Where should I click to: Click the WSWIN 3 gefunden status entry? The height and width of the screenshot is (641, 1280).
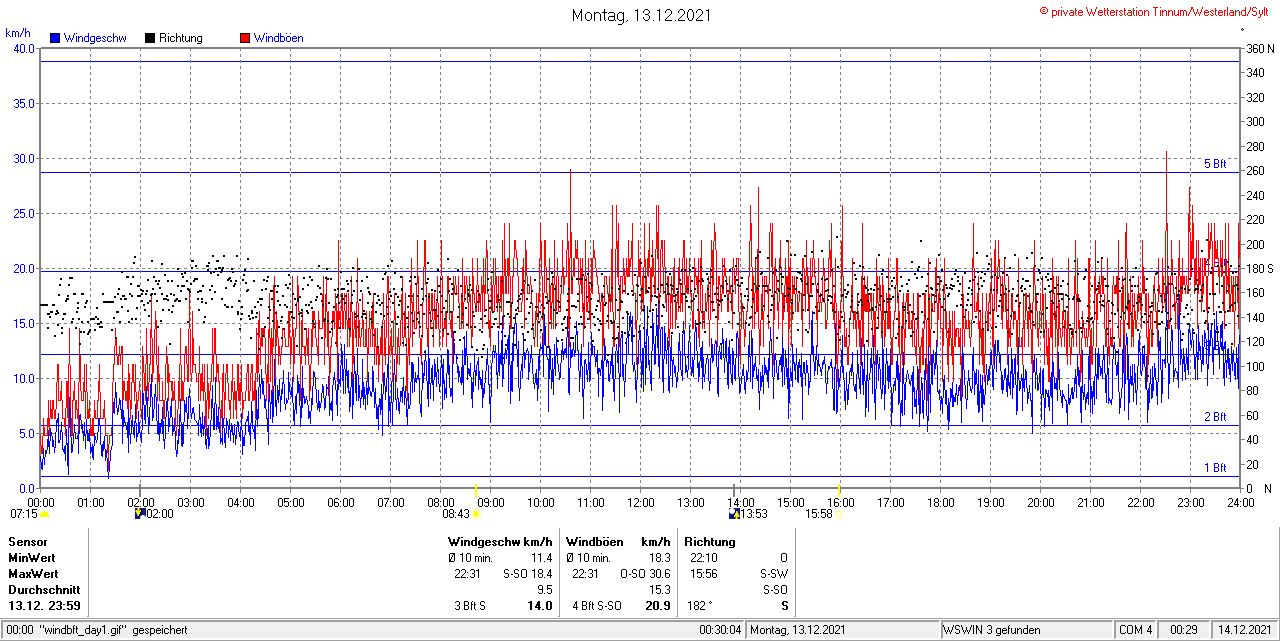[x=992, y=630]
